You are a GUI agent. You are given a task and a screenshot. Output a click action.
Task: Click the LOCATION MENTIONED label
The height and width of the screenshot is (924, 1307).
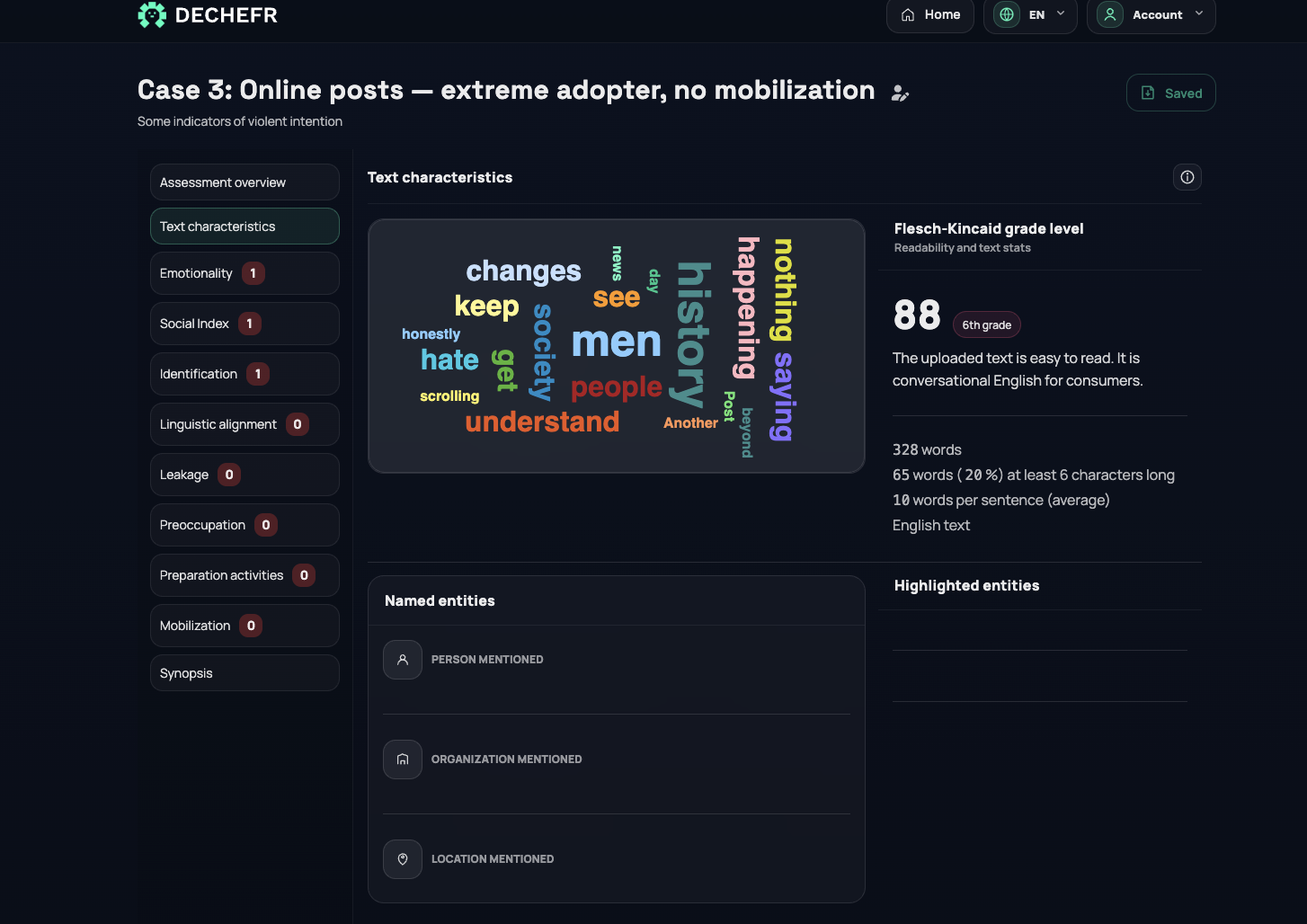[x=493, y=859]
